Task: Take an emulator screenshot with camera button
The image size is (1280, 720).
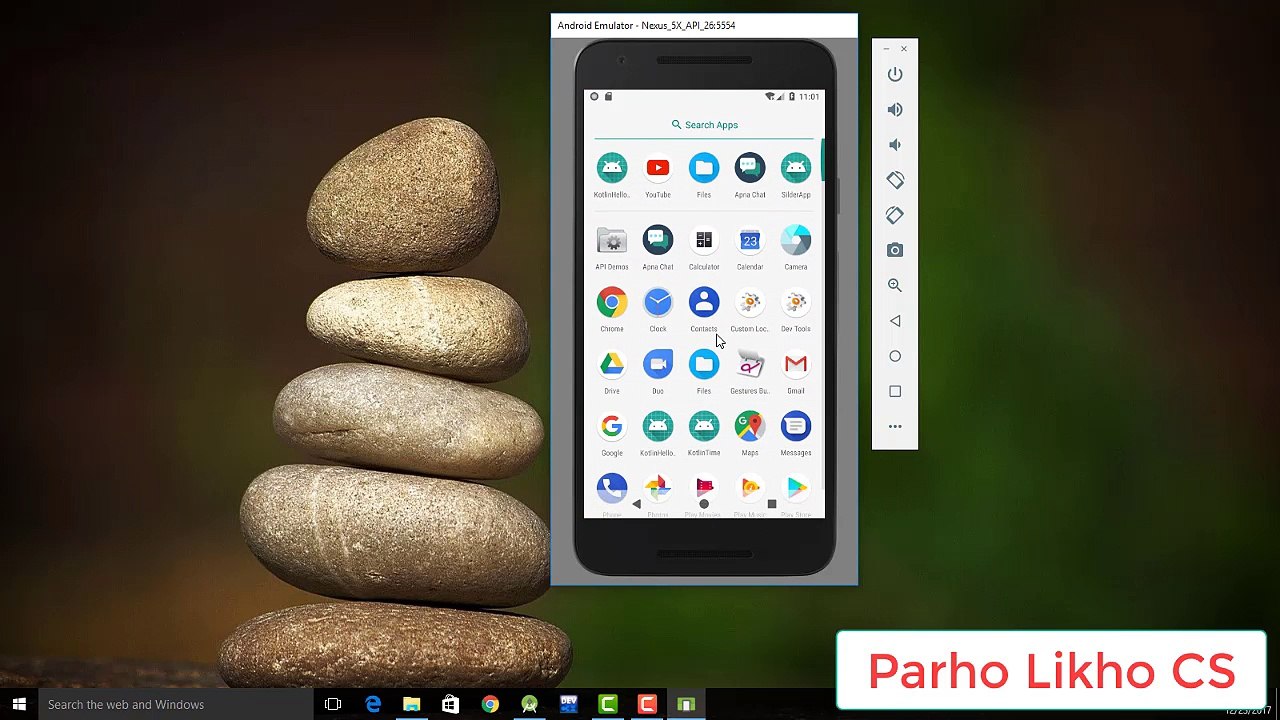Action: 895,250
